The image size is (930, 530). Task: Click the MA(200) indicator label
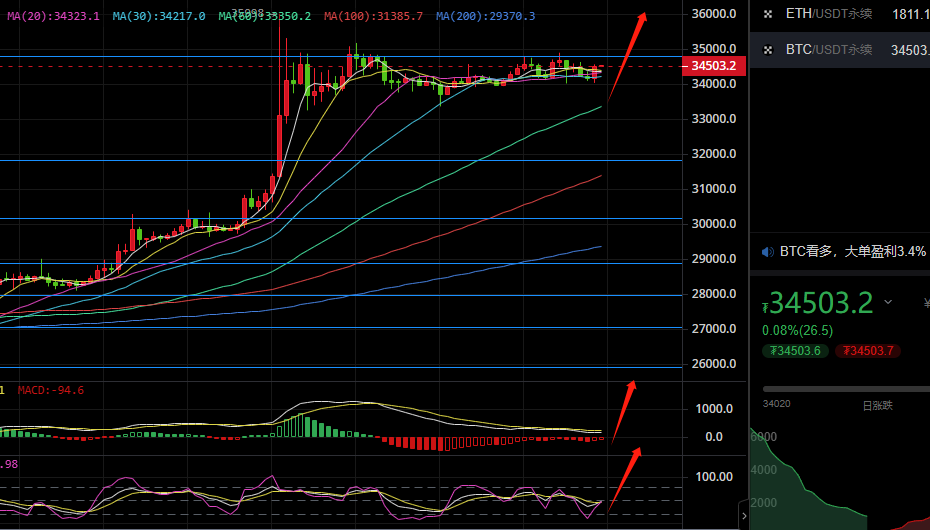click(x=486, y=17)
